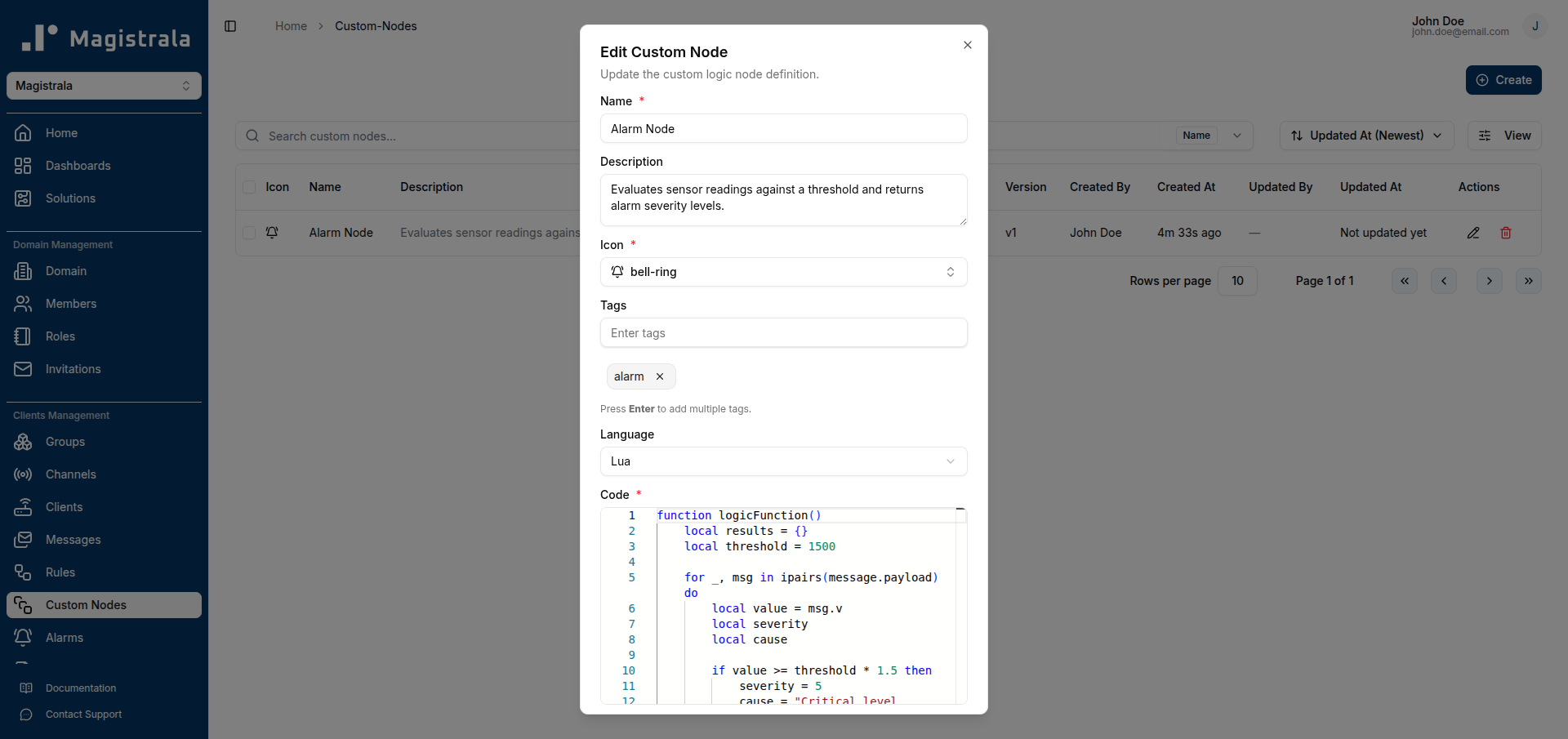
Task: Click the John Doe cell in table
Action: (x=1096, y=233)
